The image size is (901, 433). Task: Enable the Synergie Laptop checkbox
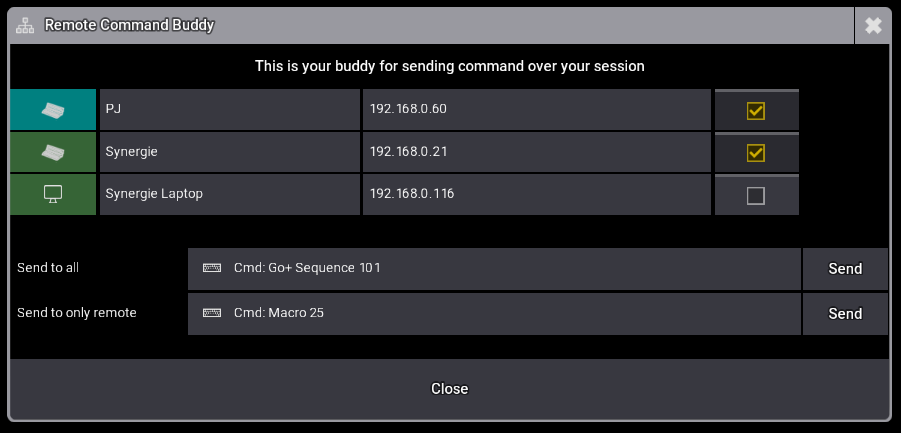coord(756,196)
